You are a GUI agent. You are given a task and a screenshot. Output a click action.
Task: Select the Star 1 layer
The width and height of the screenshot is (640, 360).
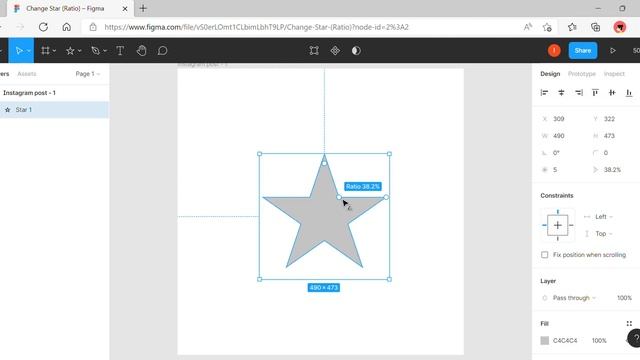(x=54, y=109)
